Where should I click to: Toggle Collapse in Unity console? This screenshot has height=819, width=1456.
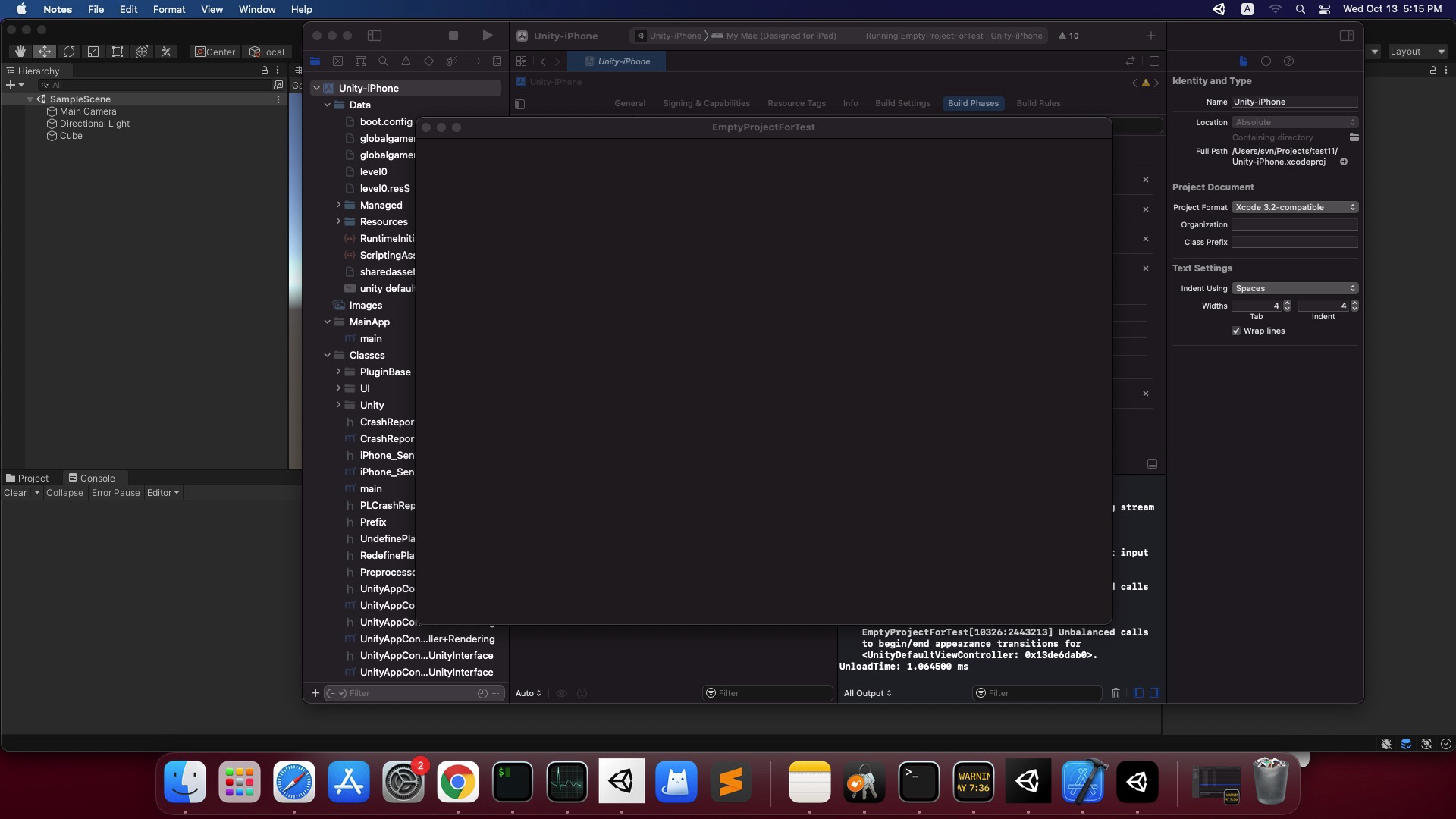click(64, 493)
